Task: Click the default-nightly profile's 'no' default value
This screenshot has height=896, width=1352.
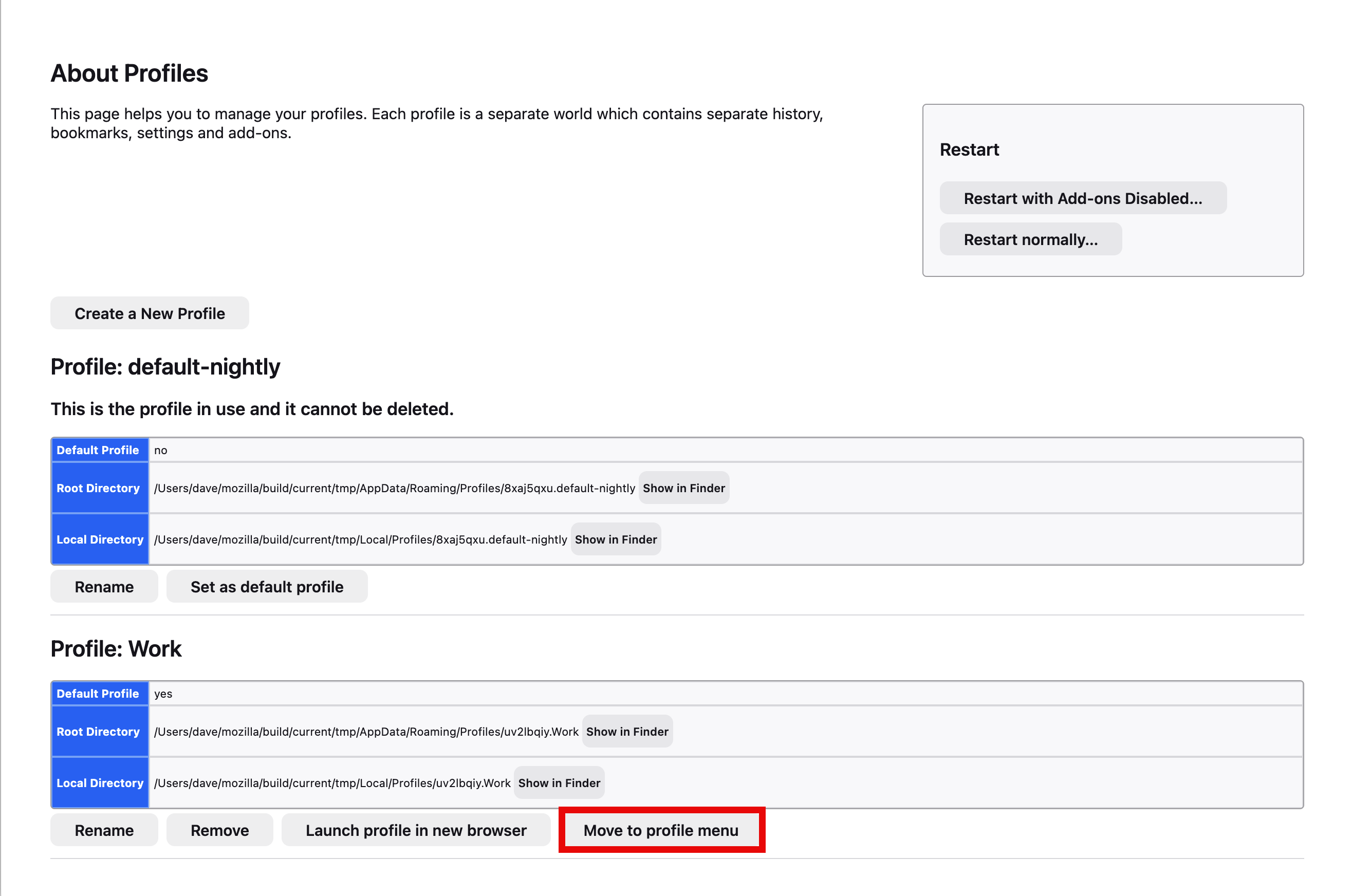Action: click(160, 450)
